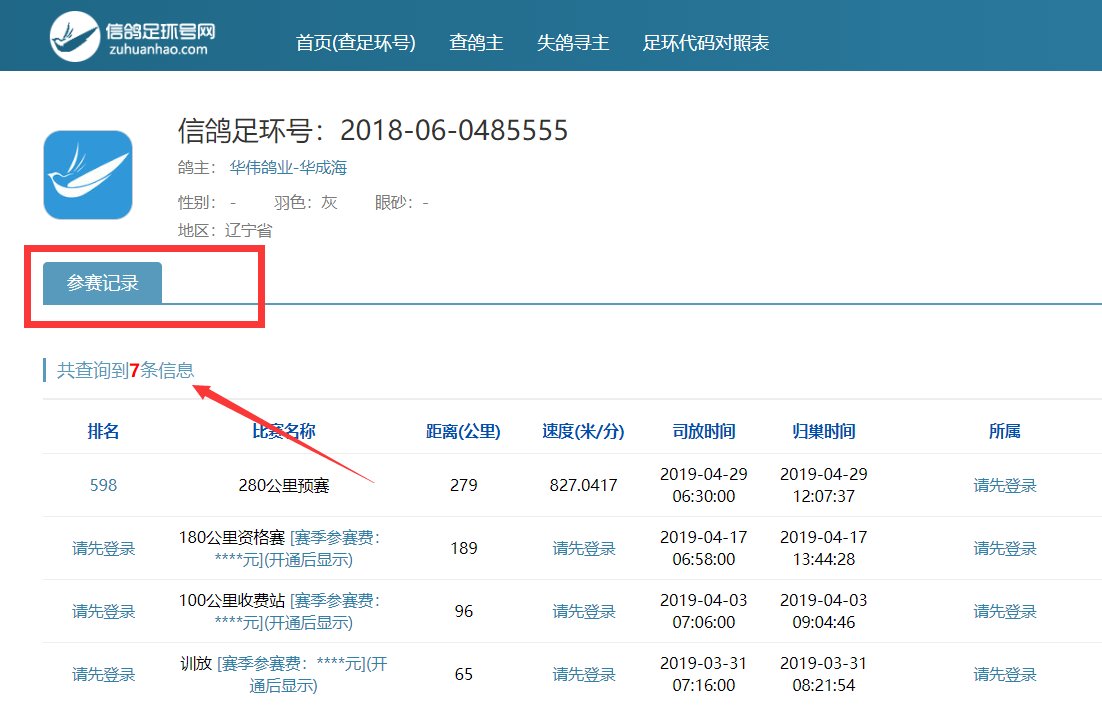Click 请先登录 in the 100公里收费站 speed cell
The height and width of the screenshot is (705, 1102).
click(x=584, y=611)
